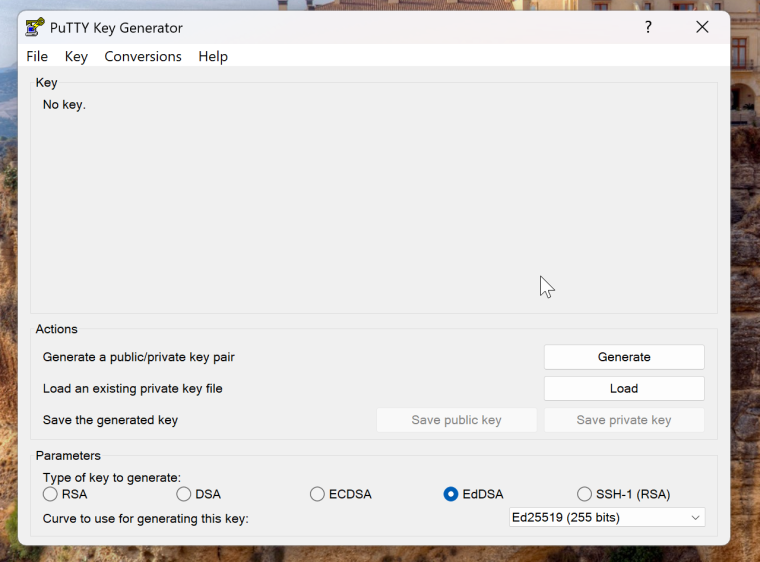The height and width of the screenshot is (562, 760).
Task: Click the Load button
Action: [624, 388]
